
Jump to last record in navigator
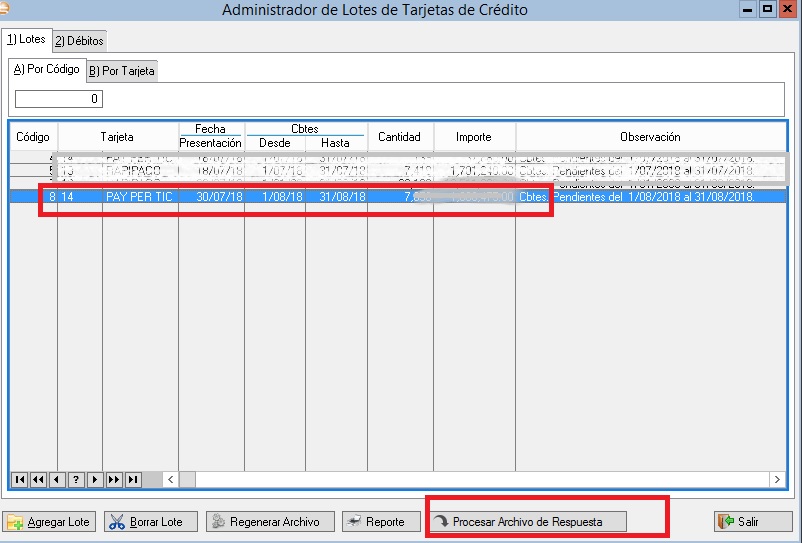tap(133, 480)
